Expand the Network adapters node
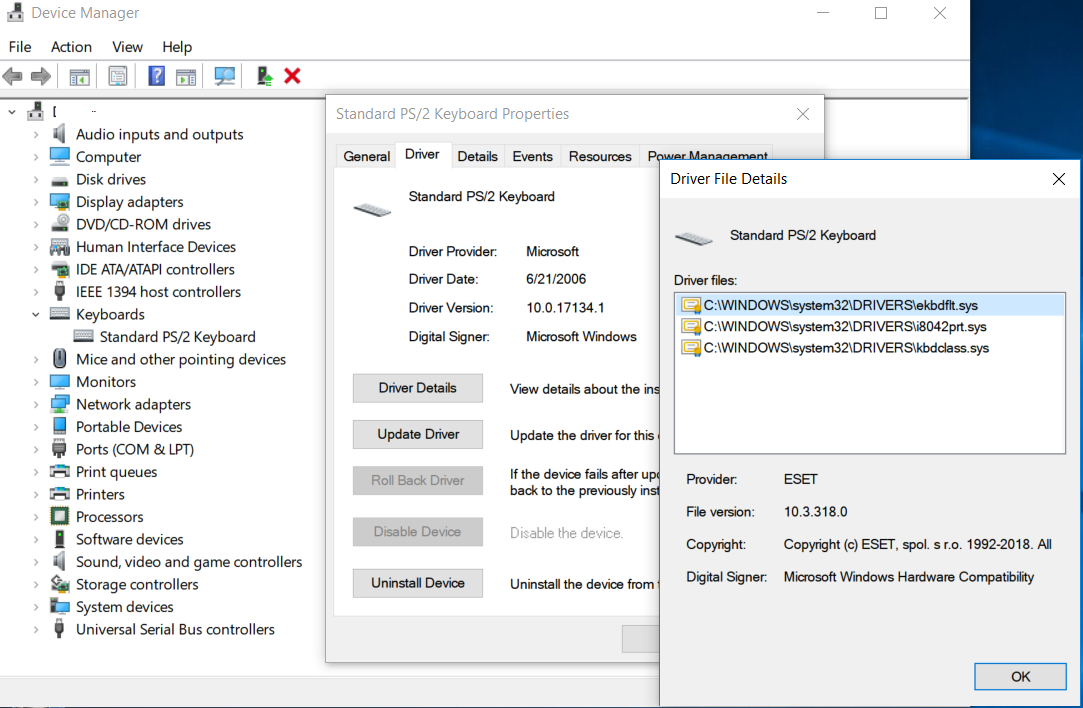The height and width of the screenshot is (708, 1083). [36, 405]
